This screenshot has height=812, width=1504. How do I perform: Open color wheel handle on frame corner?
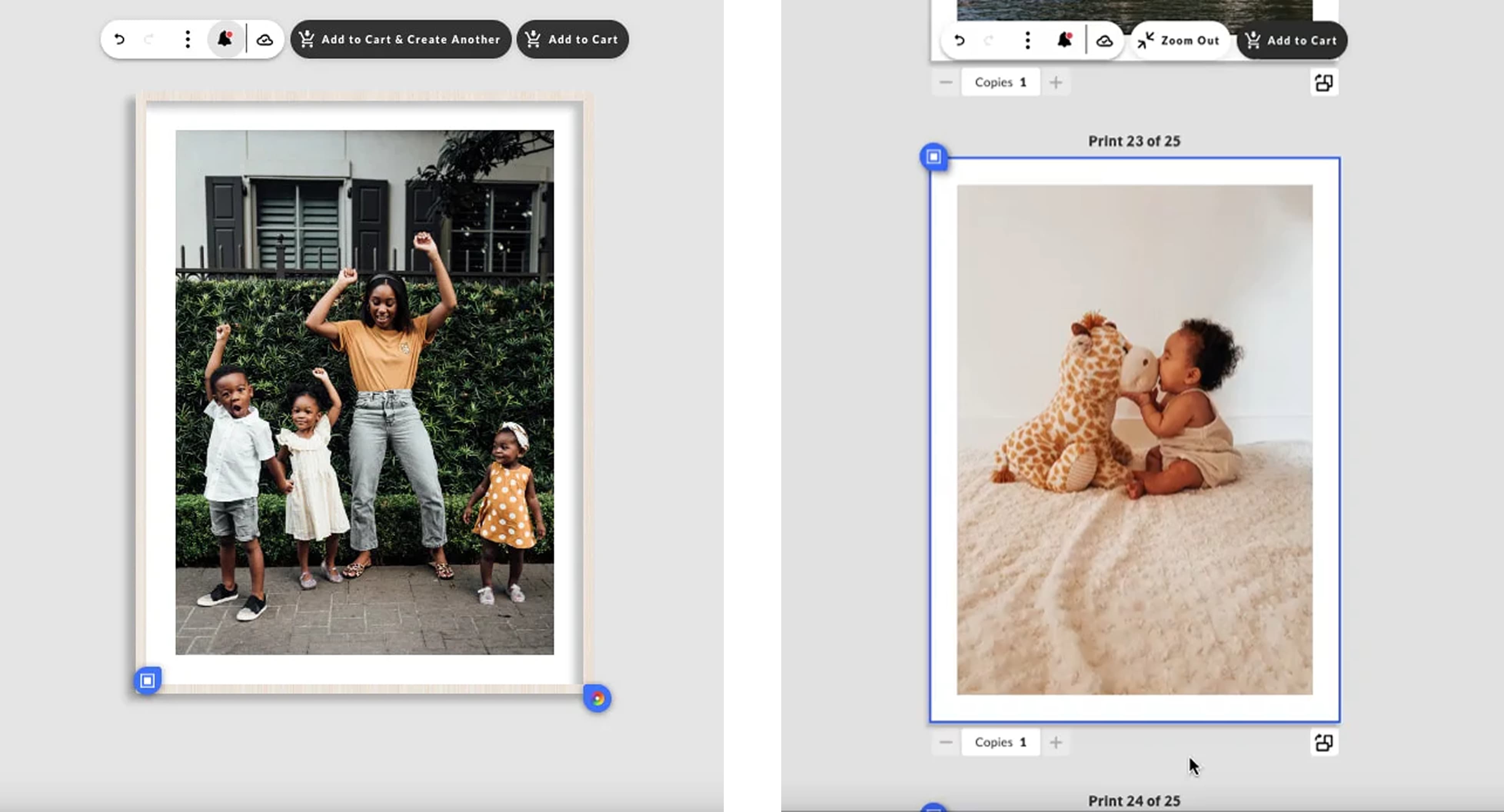point(597,699)
